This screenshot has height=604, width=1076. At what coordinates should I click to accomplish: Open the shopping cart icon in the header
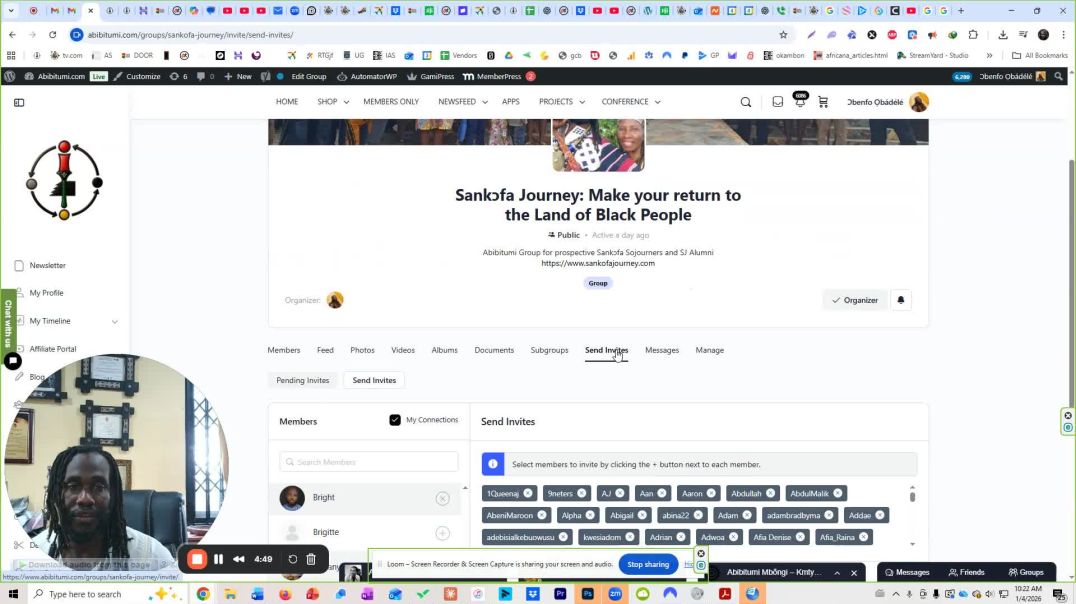[823, 102]
